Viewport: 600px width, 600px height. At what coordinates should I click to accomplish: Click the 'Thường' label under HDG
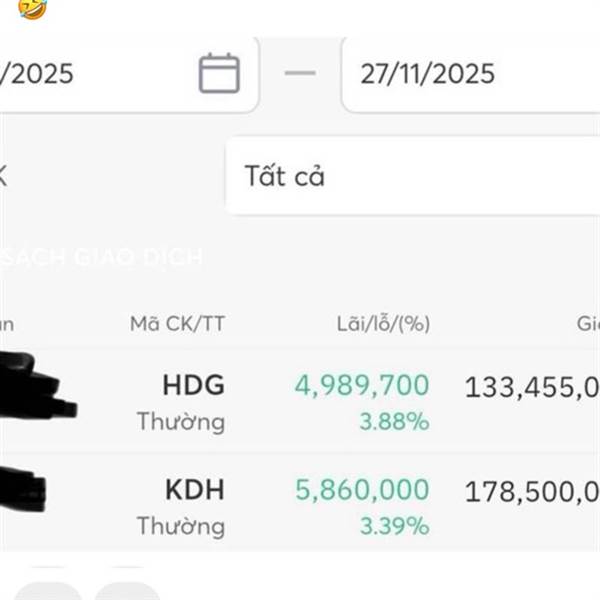181,422
